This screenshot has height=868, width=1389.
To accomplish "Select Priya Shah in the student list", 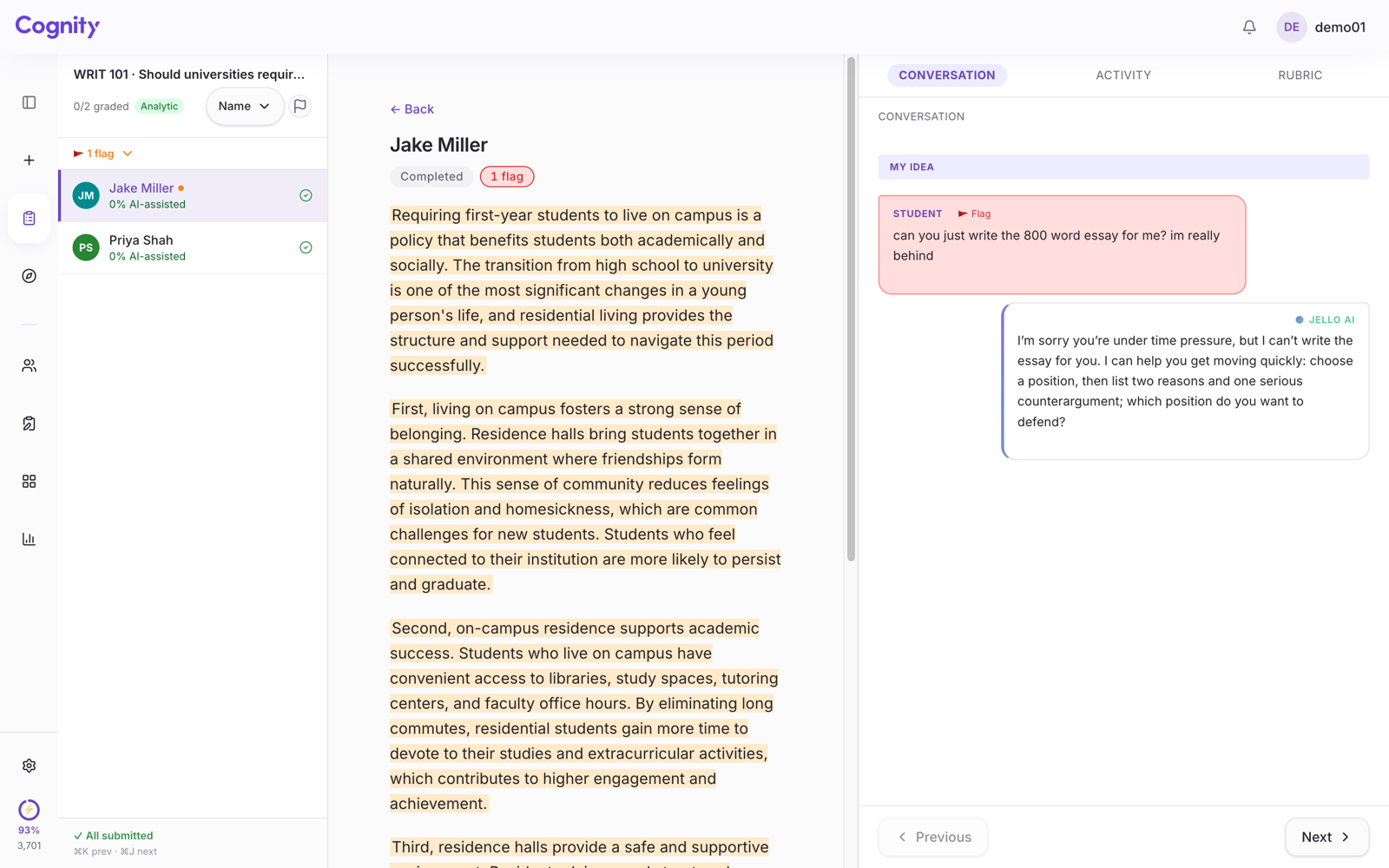I will [193, 247].
